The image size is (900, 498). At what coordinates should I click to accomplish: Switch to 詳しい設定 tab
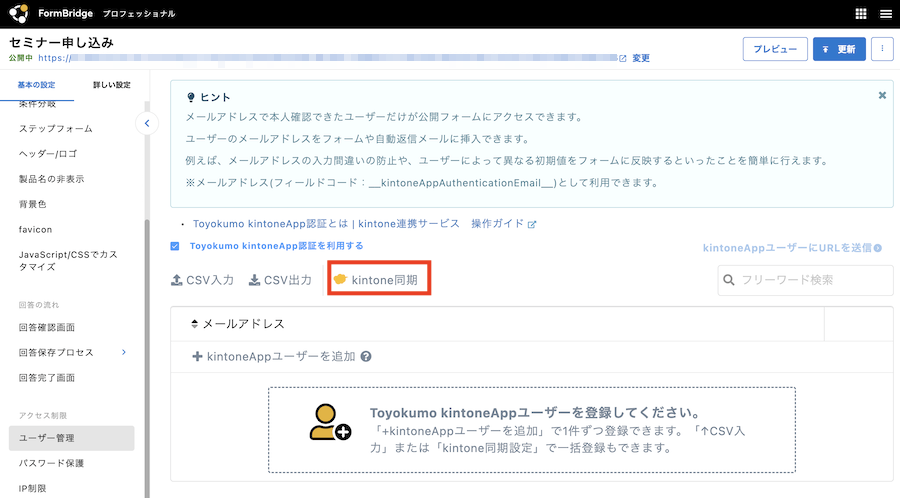point(111,85)
